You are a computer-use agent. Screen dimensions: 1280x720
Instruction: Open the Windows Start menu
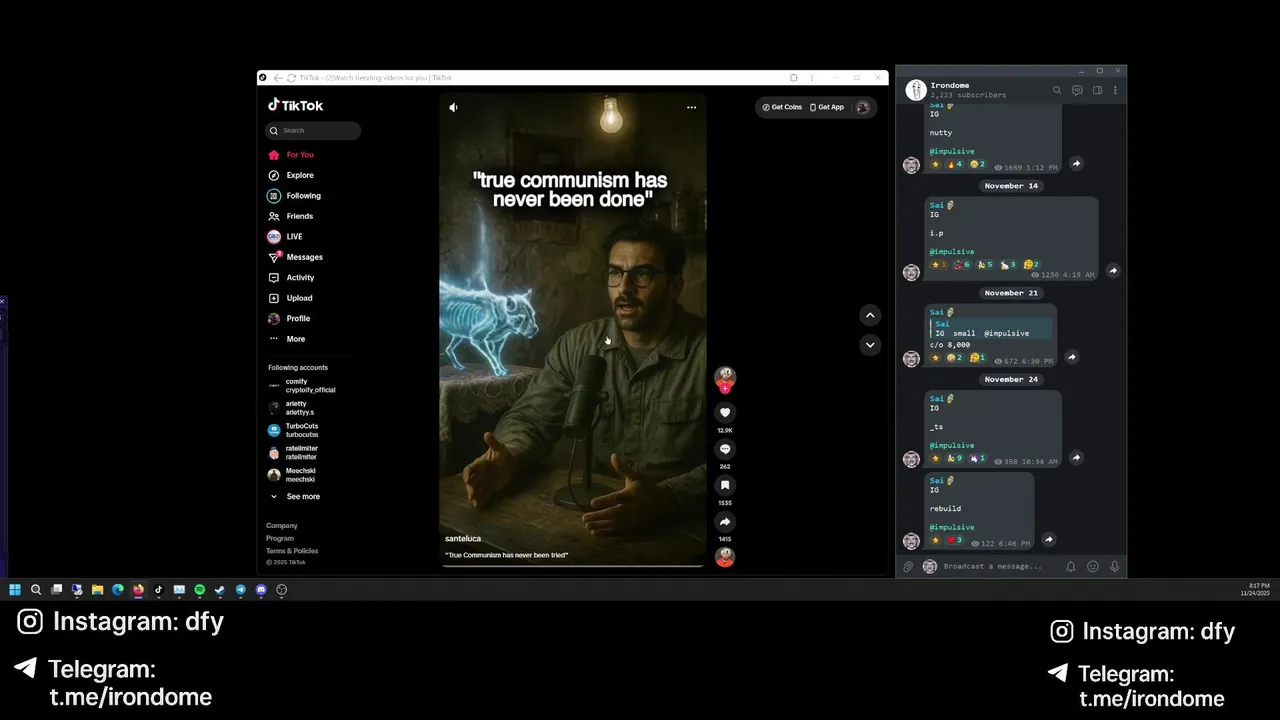click(x=15, y=590)
